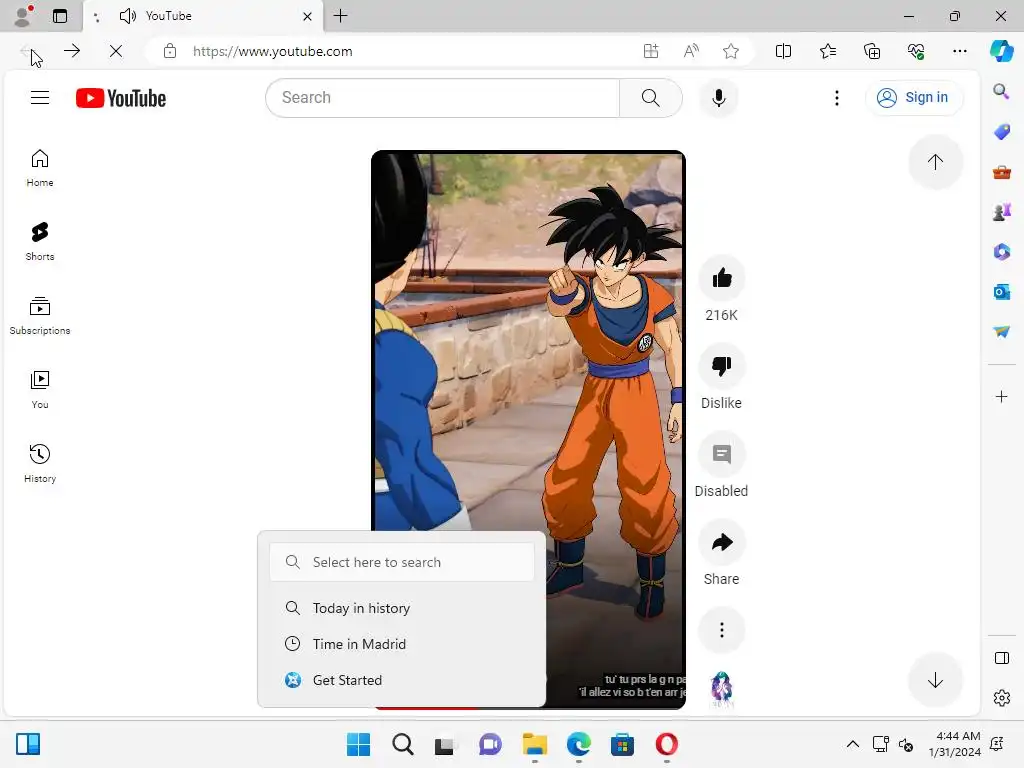
Task: Add a sidebar app with plus
Action: click(1002, 396)
